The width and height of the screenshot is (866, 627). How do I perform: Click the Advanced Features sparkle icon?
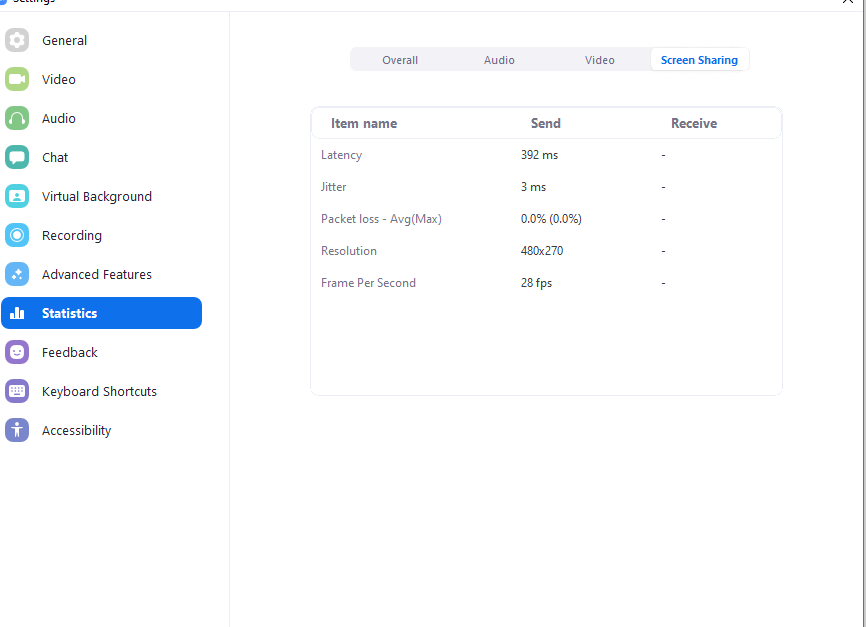(17, 274)
